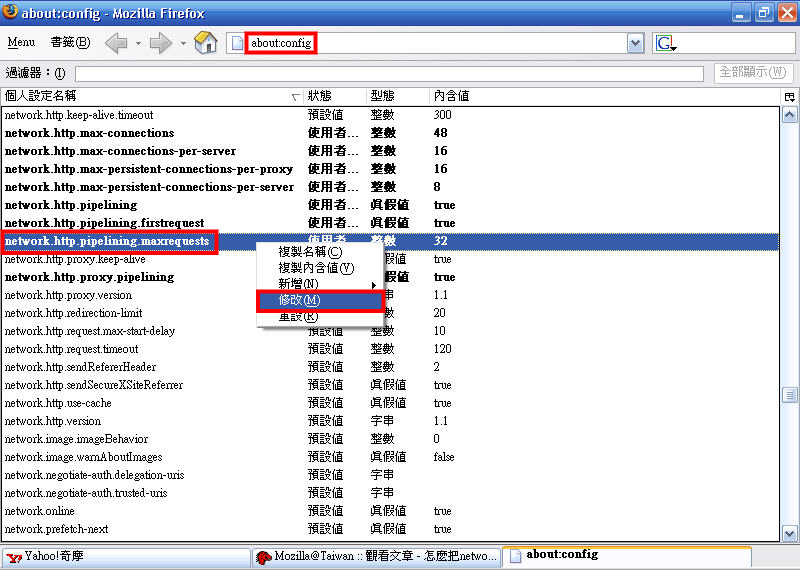Click the 過濾器 filter input field

[389, 73]
